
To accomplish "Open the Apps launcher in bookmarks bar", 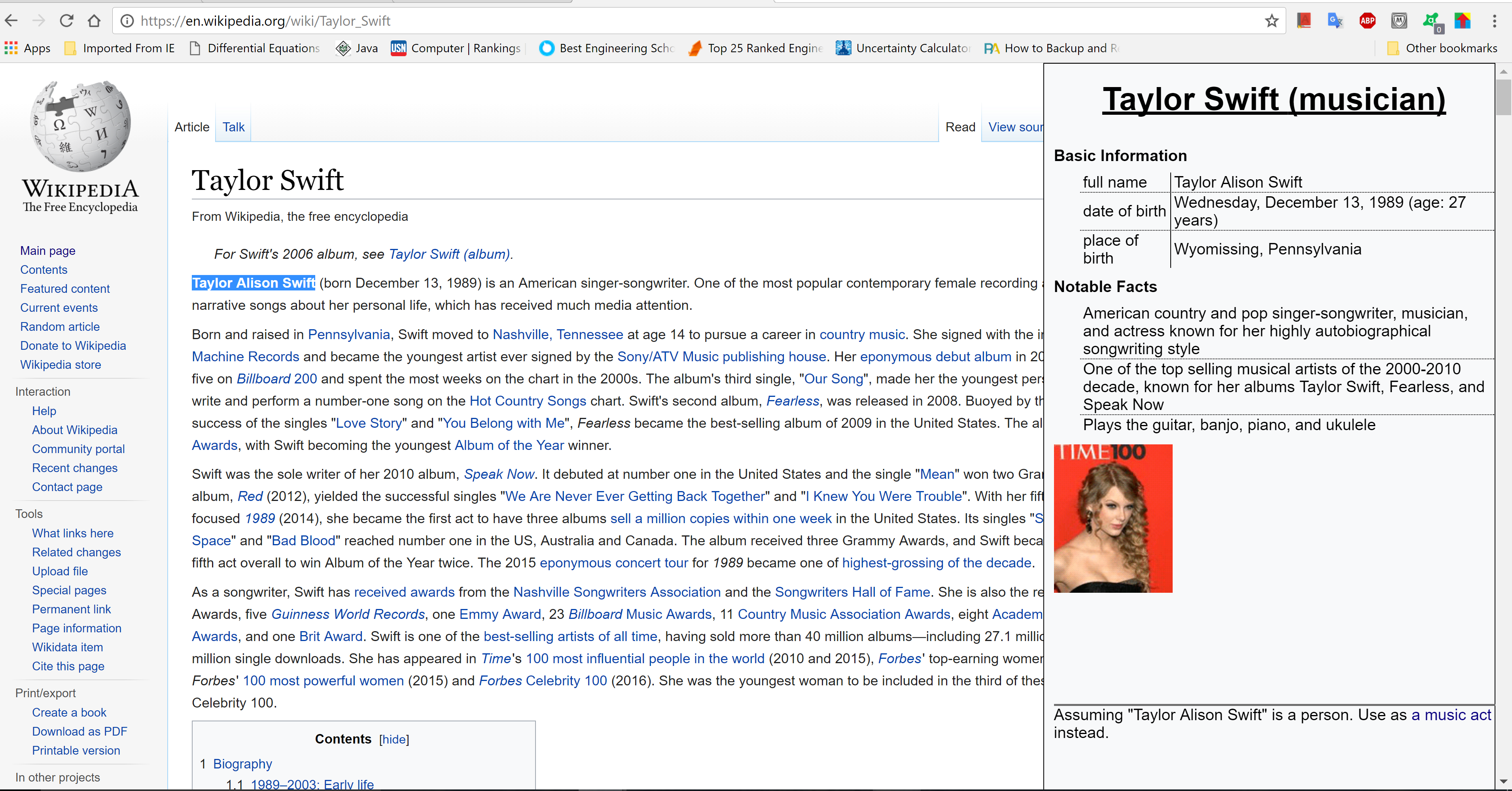I will 28,48.
